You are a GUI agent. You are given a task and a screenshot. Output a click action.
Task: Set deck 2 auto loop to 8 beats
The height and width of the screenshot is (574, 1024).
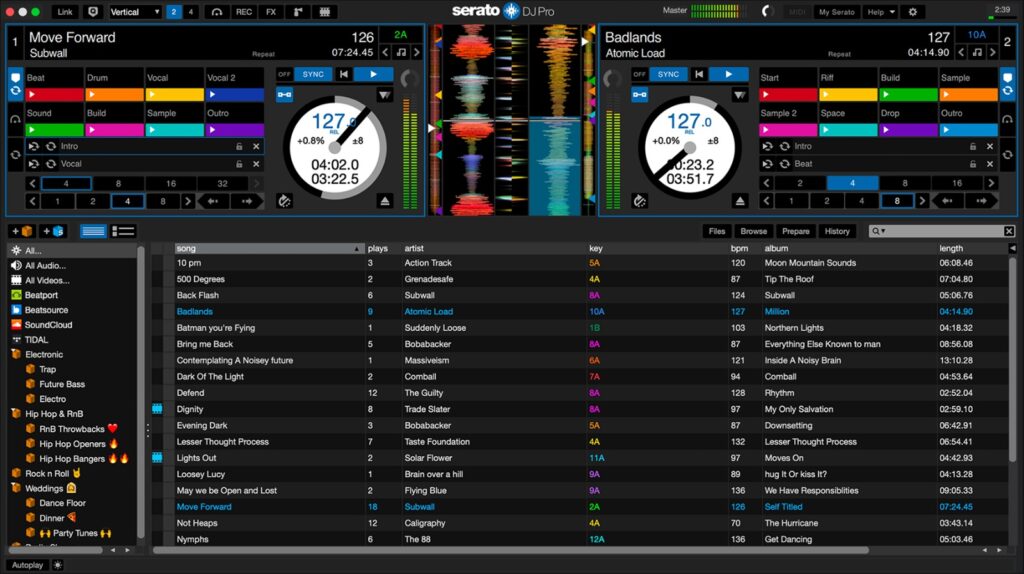[904, 183]
